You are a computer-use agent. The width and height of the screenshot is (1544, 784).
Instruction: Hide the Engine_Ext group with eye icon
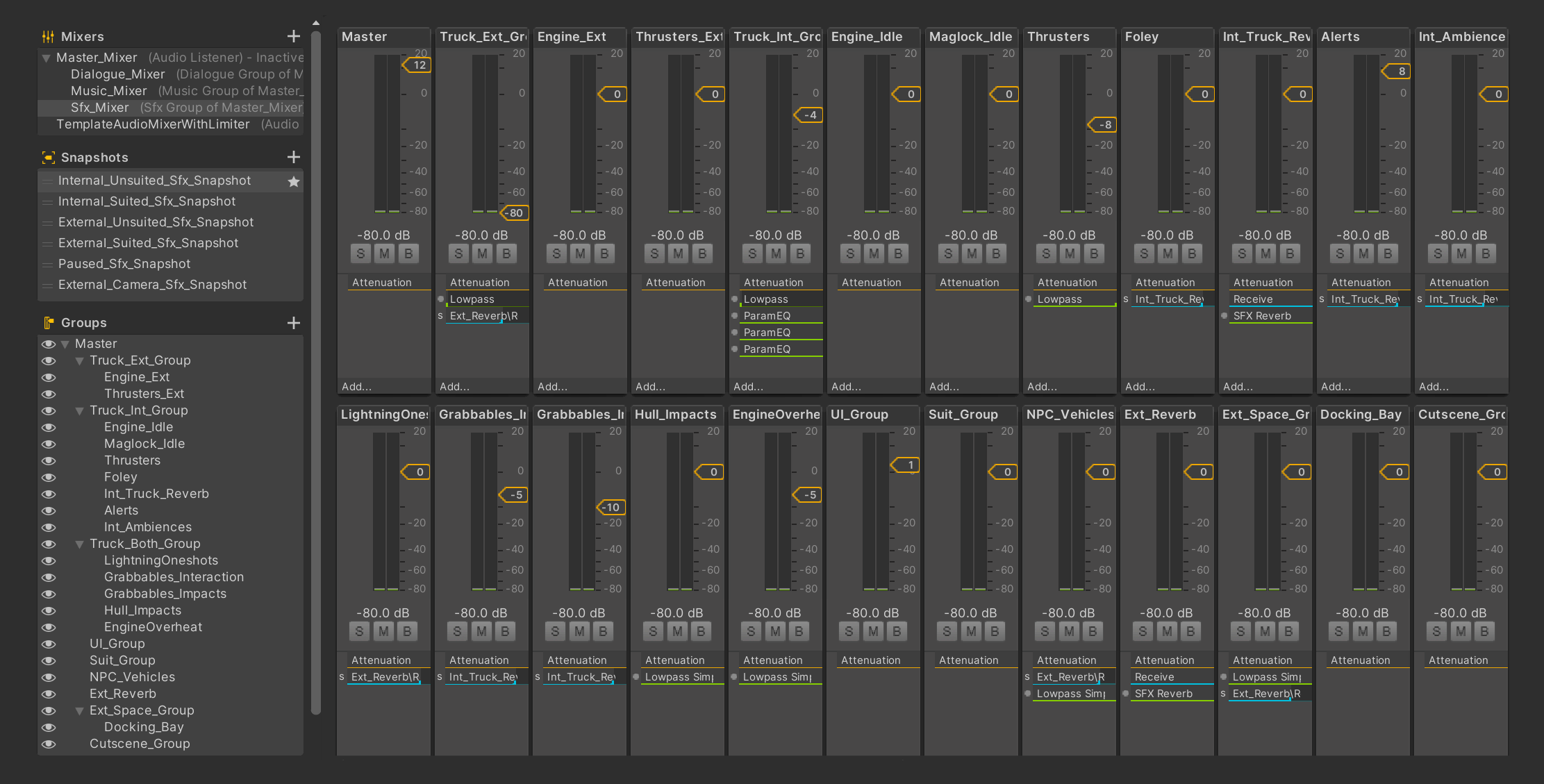pos(49,377)
